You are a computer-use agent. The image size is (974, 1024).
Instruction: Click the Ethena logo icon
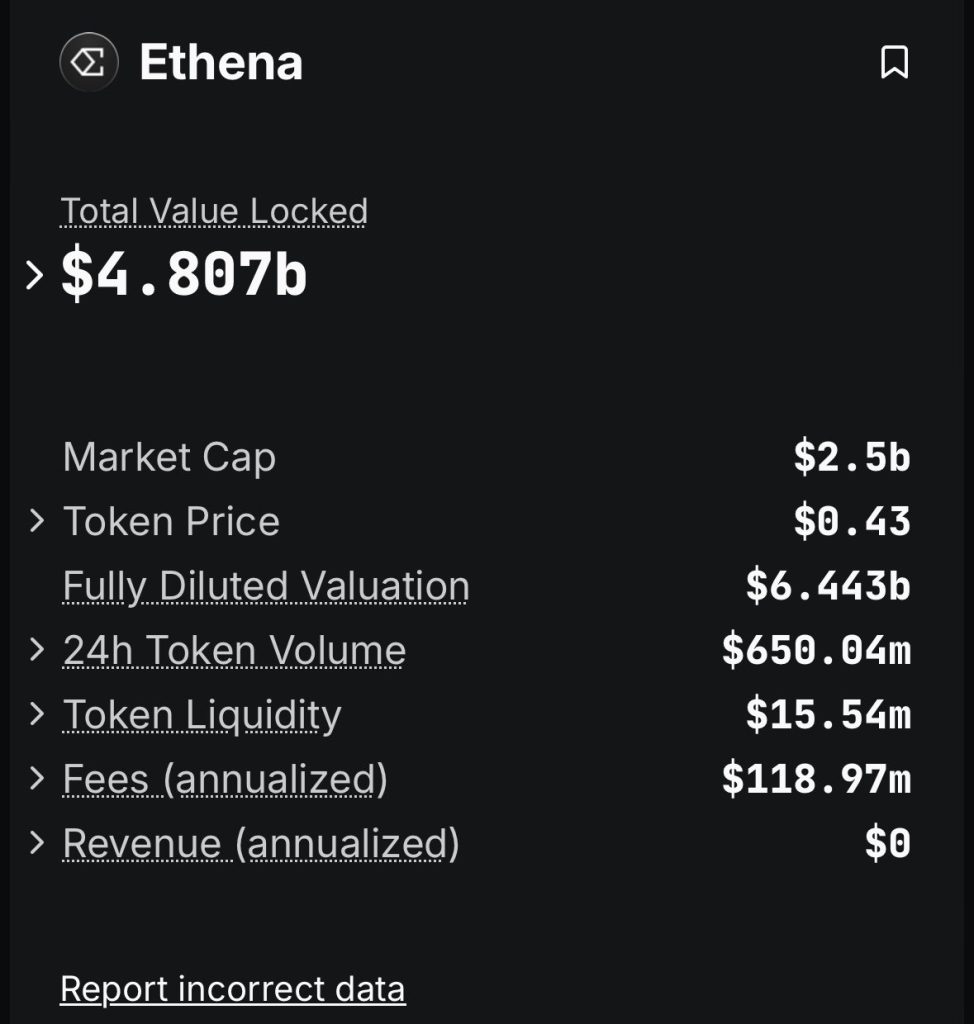click(89, 62)
